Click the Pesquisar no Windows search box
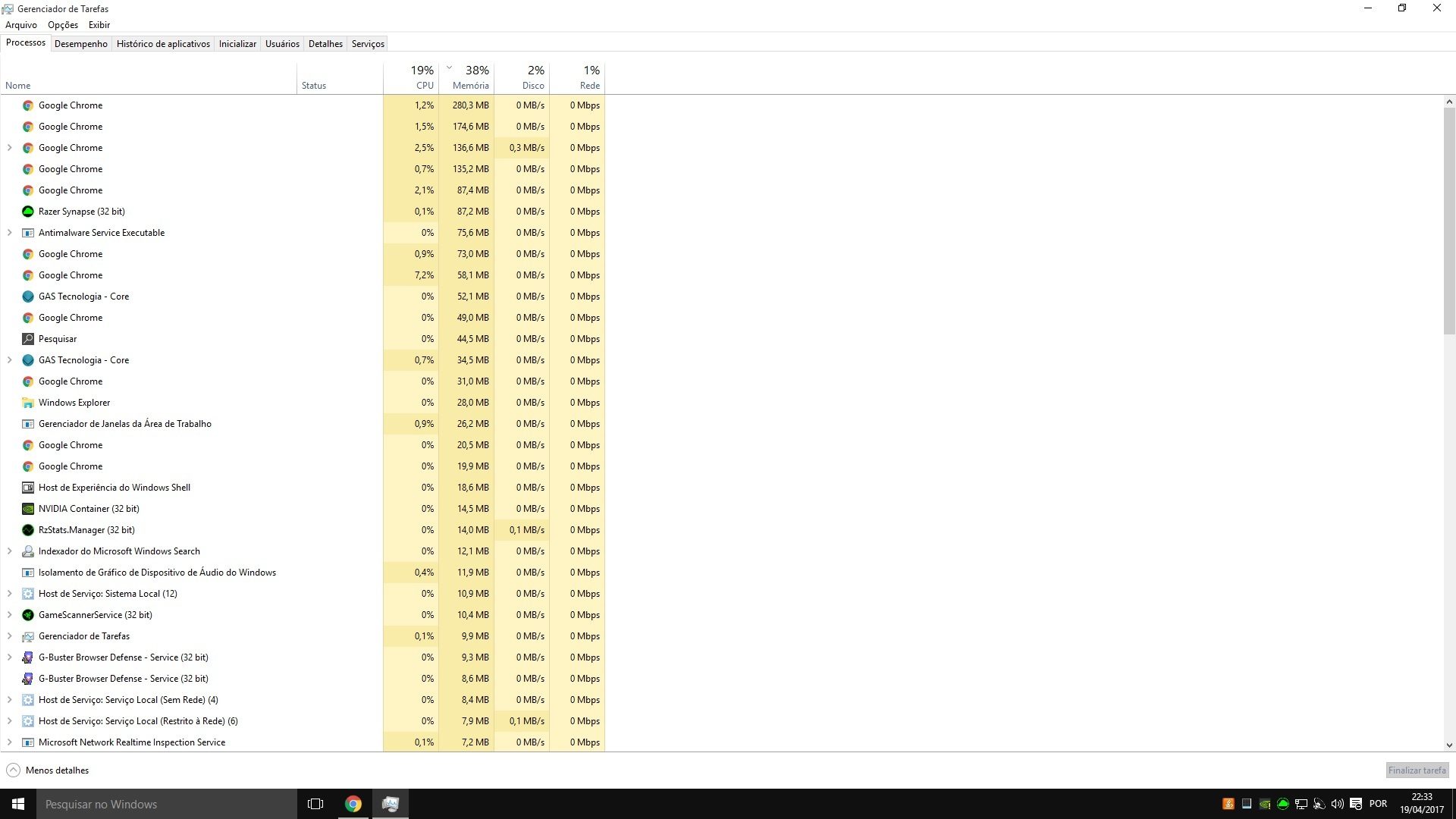 click(x=167, y=804)
